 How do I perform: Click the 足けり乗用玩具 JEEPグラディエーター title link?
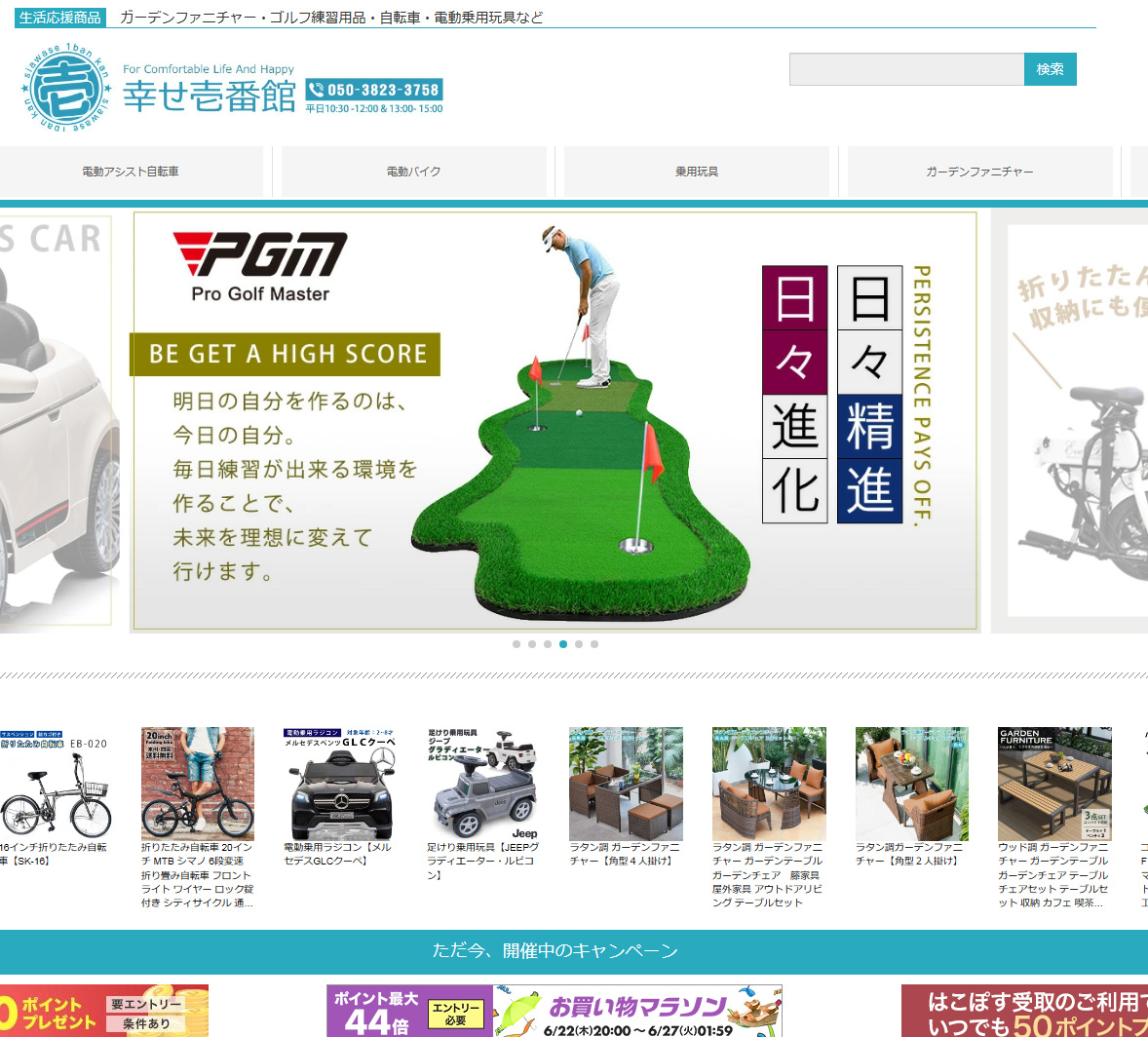[x=483, y=861]
